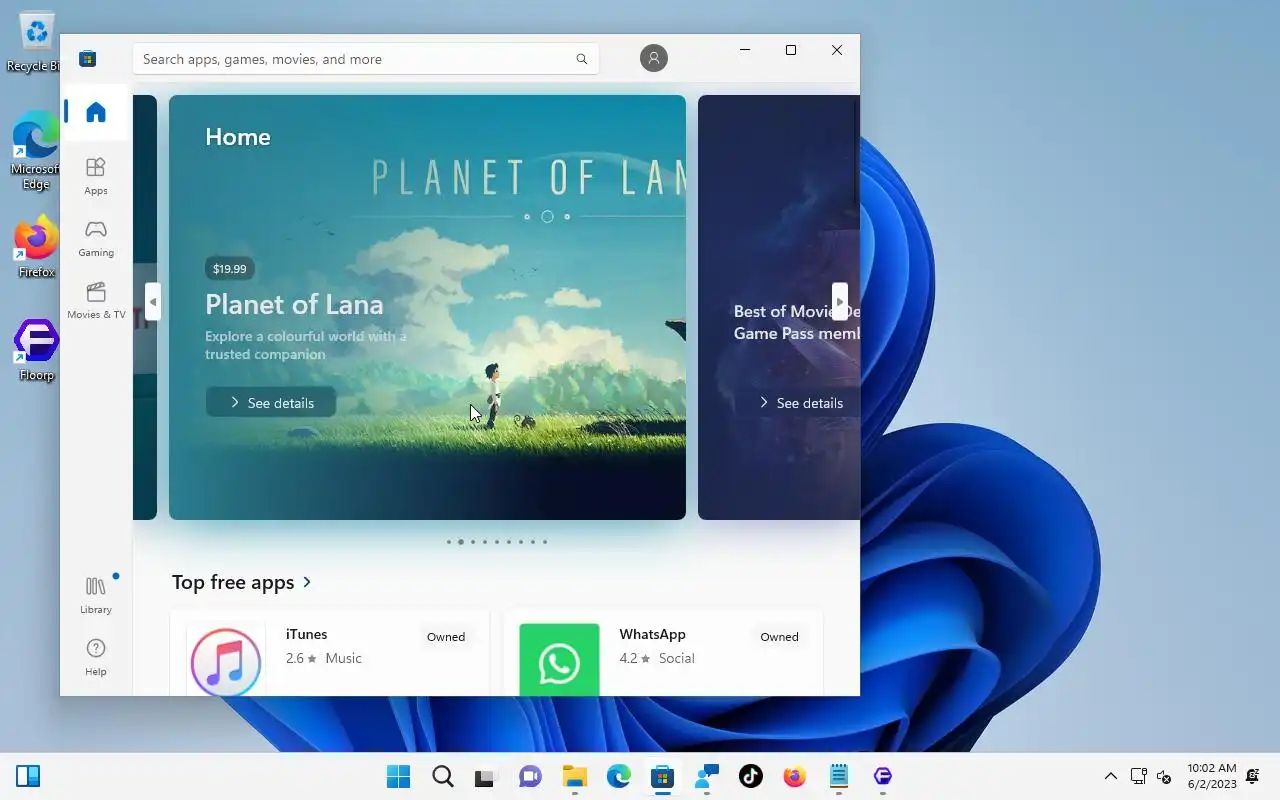Image resolution: width=1280 pixels, height=800 pixels.
Task: Show next carousel slide with right arrow
Action: tap(840, 301)
